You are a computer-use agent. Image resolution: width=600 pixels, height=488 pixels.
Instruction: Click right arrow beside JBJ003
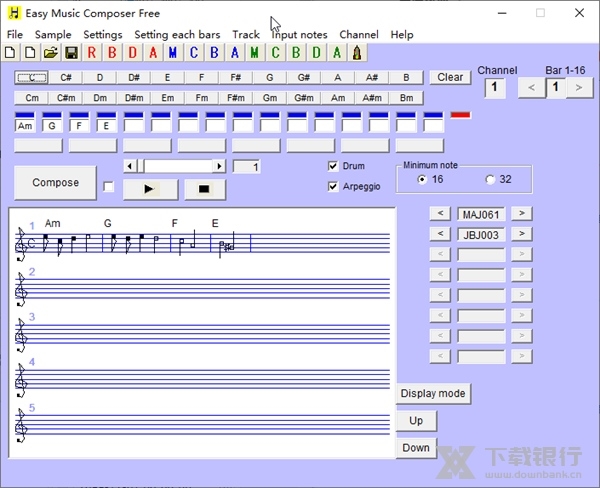pos(522,233)
